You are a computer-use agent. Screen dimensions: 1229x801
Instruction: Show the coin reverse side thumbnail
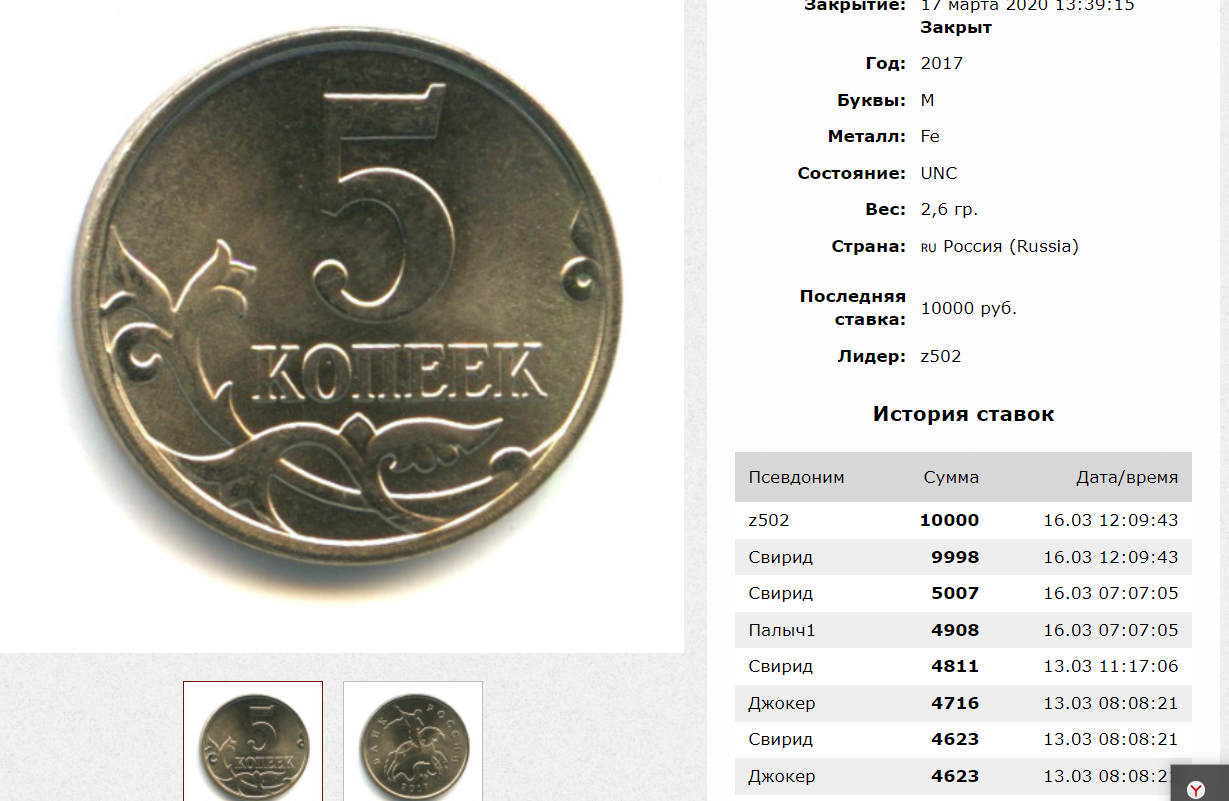click(x=413, y=742)
